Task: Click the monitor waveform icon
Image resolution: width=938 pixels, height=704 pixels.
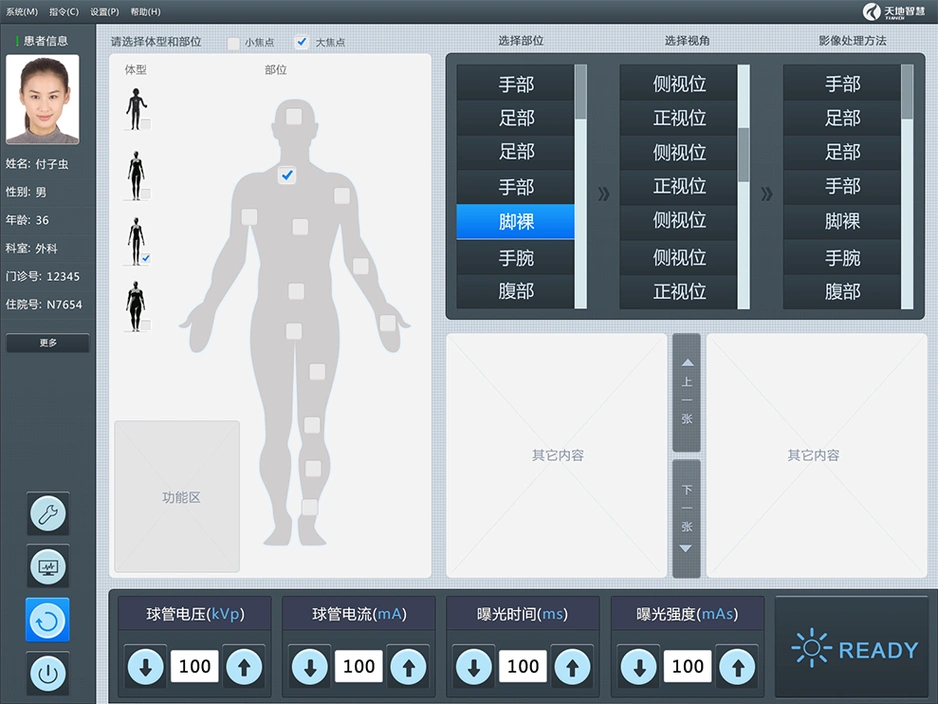Action: tap(48, 567)
